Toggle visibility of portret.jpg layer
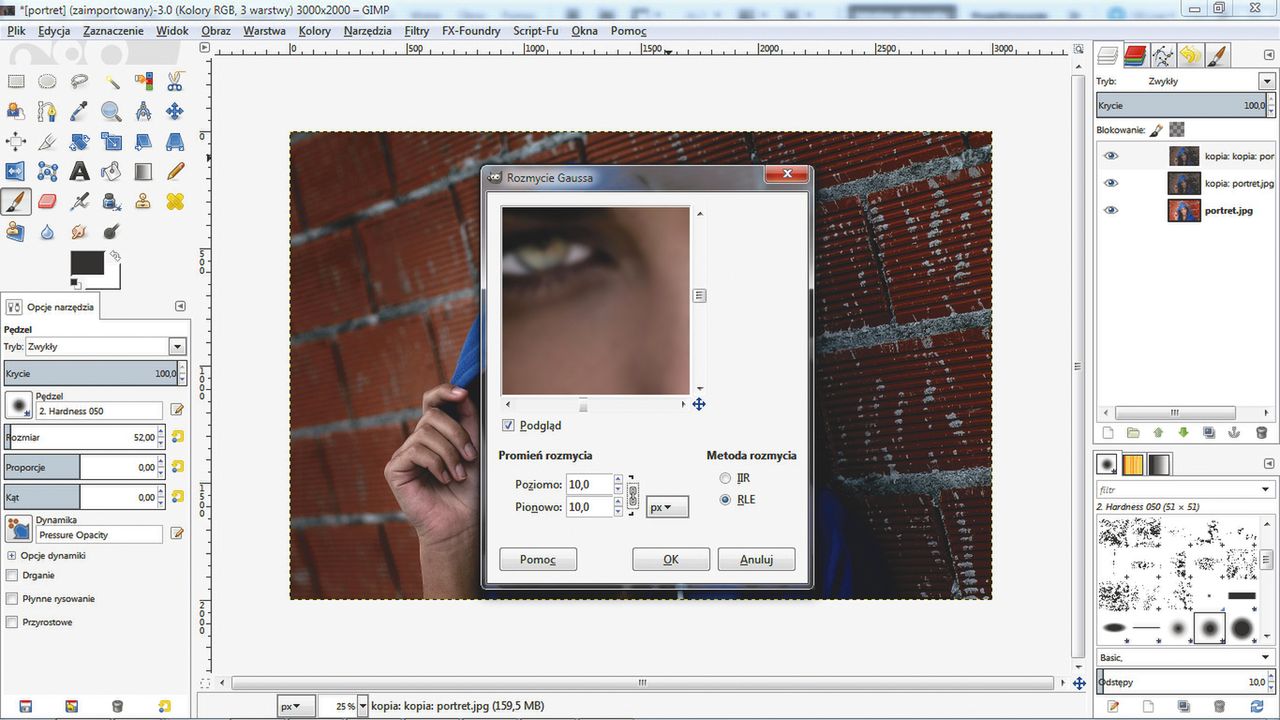The width and height of the screenshot is (1280, 720). click(x=1110, y=210)
